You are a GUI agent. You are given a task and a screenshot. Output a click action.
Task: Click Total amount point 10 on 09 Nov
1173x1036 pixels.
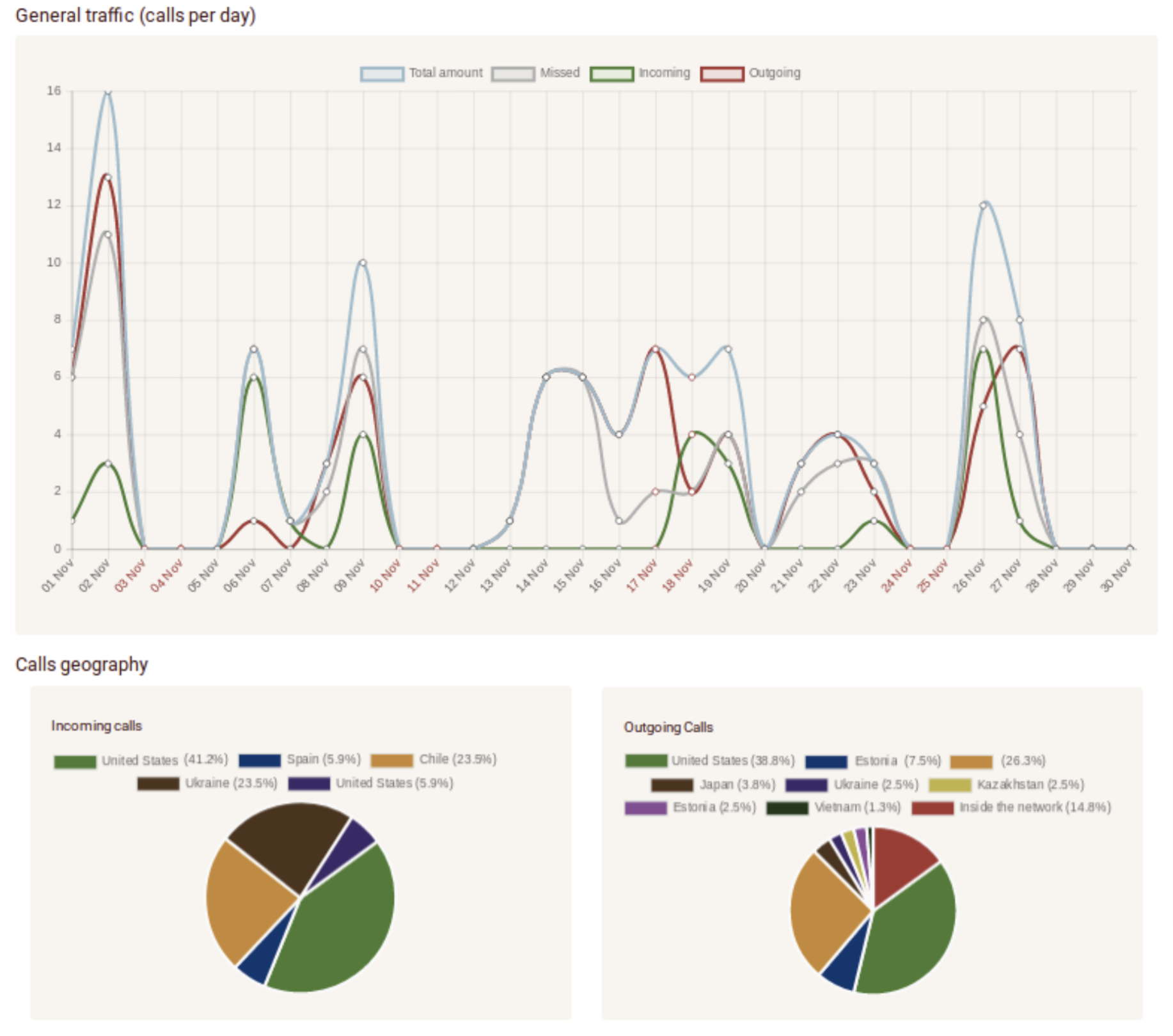pos(363,263)
